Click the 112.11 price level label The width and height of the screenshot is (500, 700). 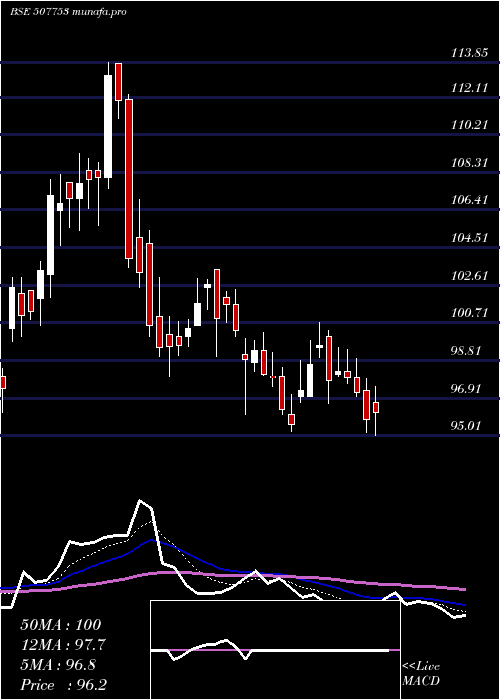coord(468,88)
